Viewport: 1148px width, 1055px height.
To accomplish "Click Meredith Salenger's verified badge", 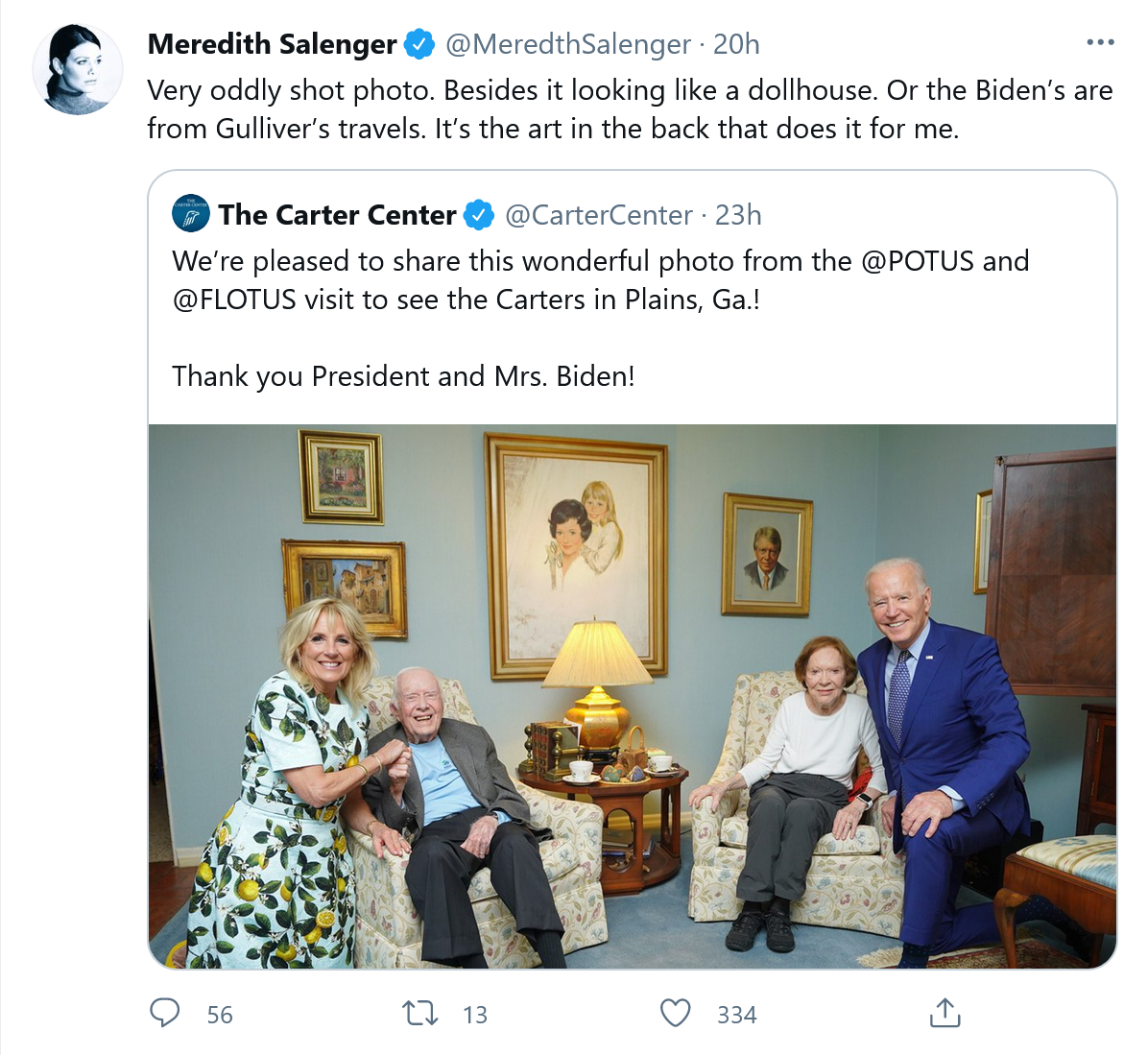I will pyautogui.click(x=419, y=45).
